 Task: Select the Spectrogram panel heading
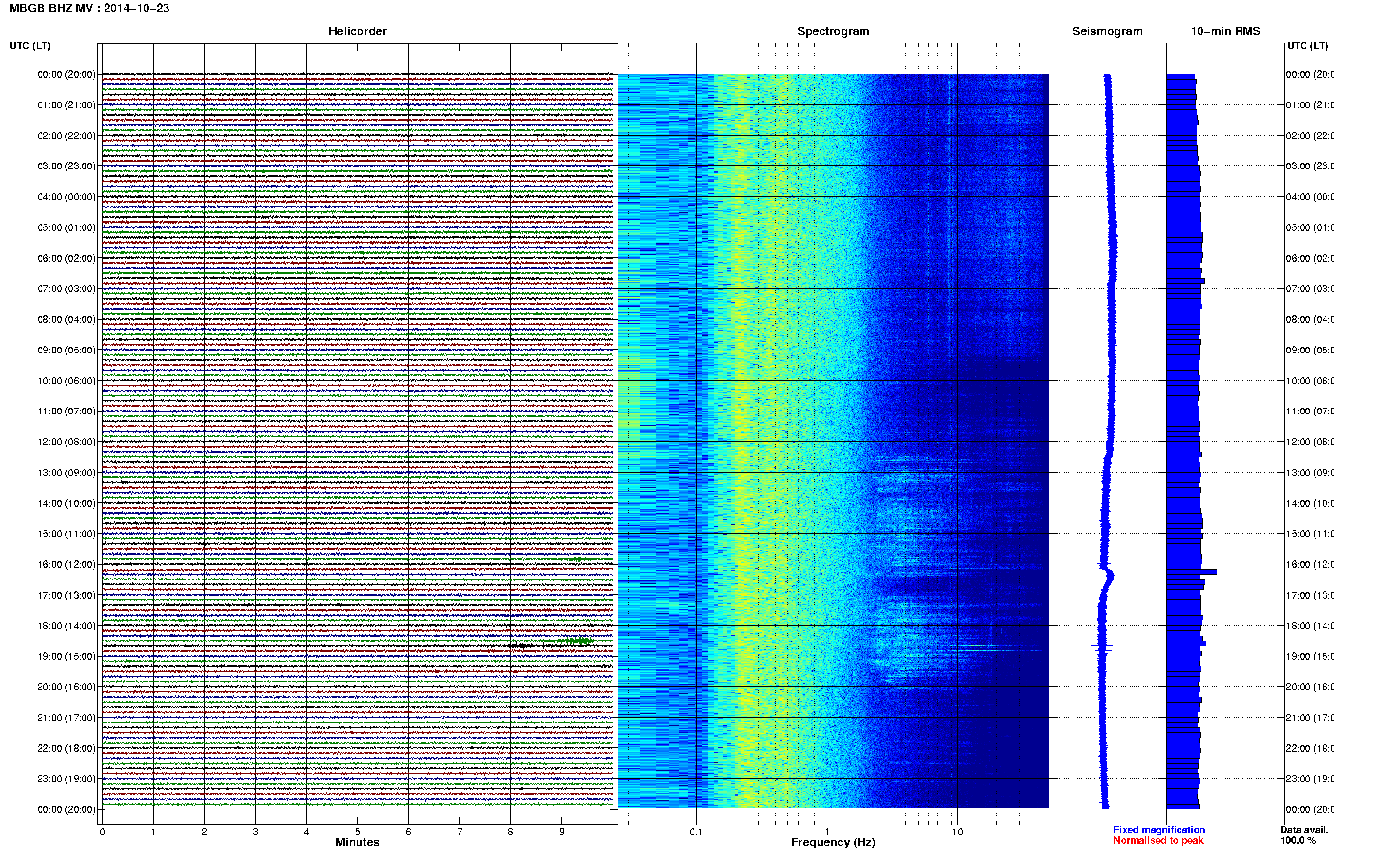833,31
